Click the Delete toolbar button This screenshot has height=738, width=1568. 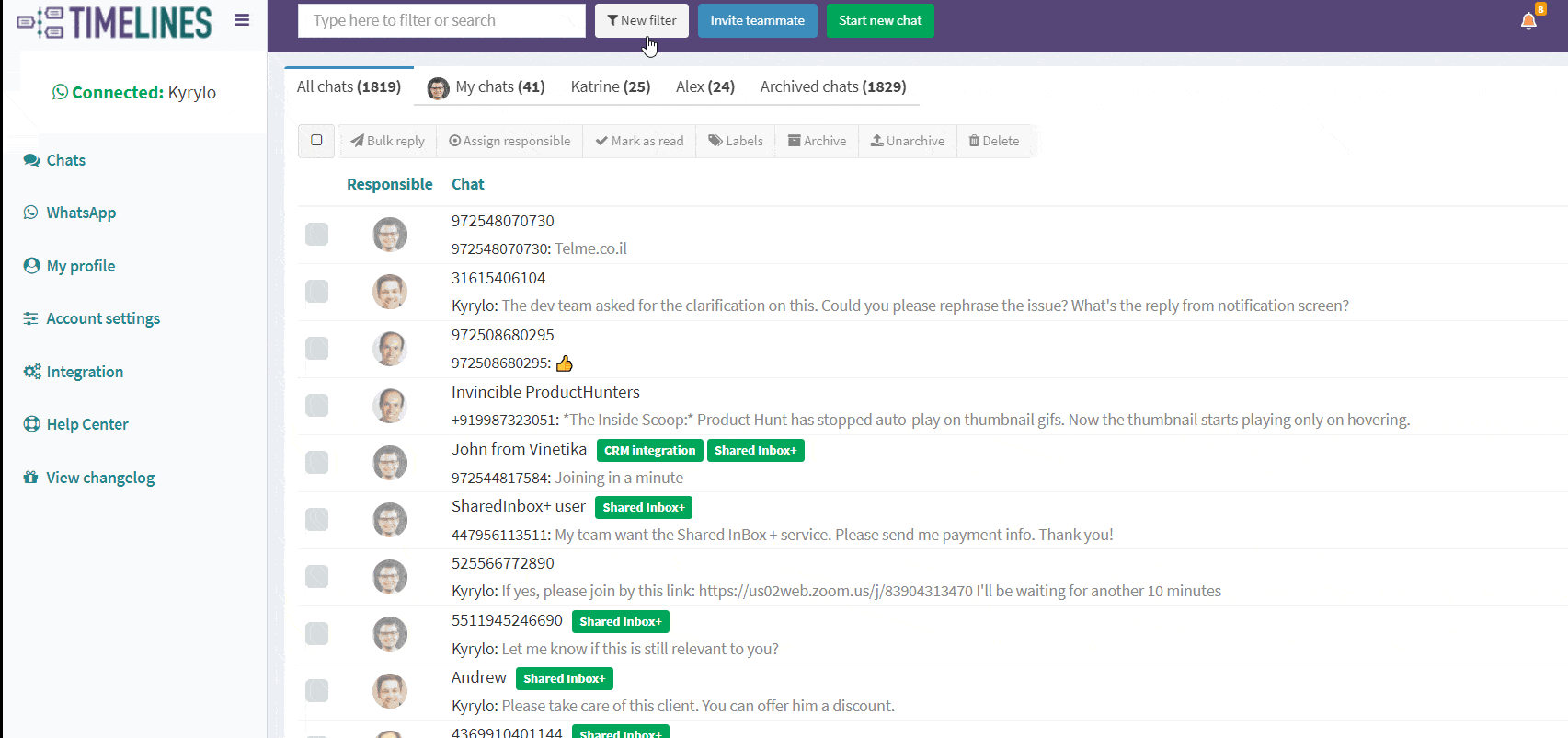click(994, 141)
